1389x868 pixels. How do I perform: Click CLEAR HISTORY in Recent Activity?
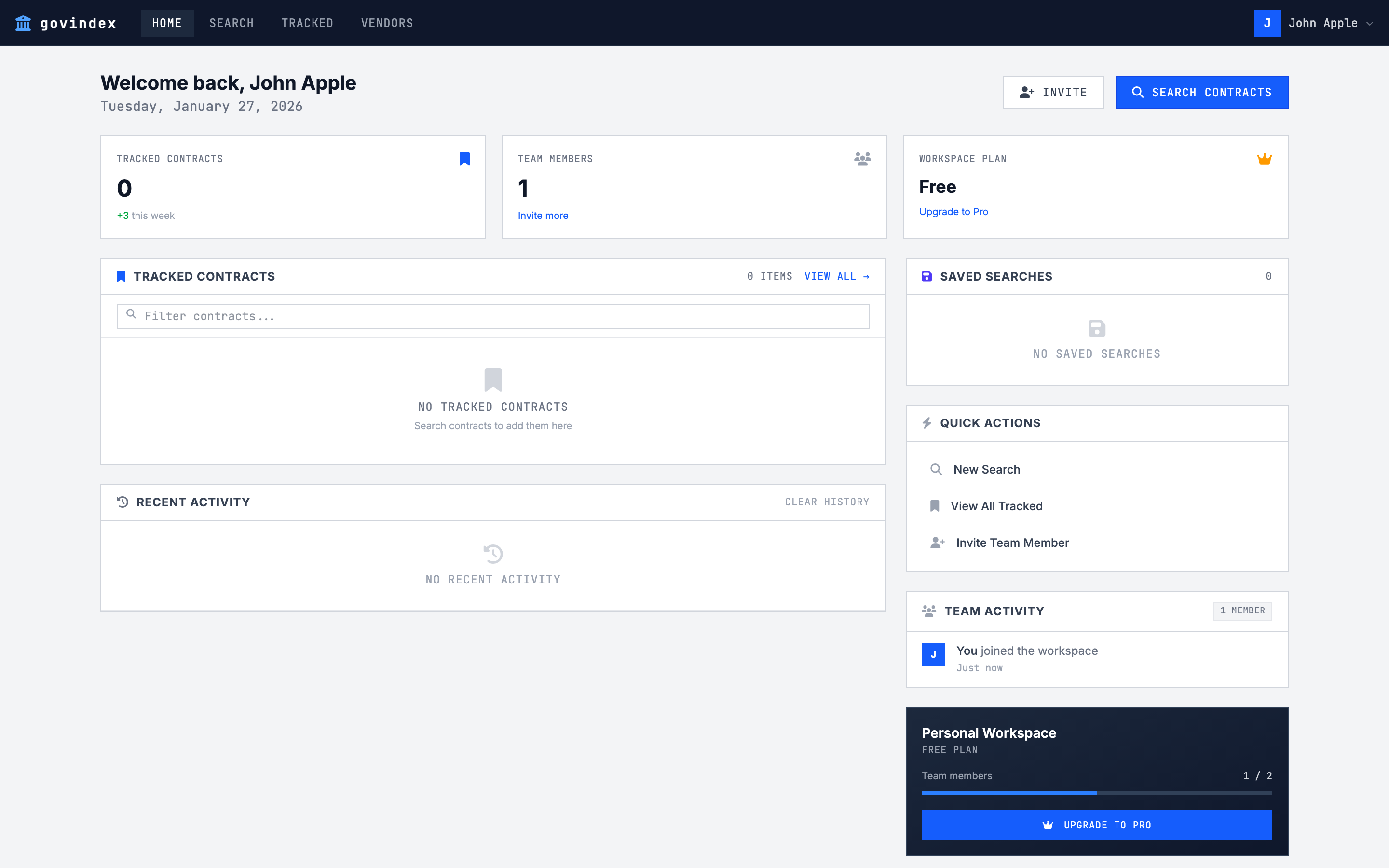827,502
